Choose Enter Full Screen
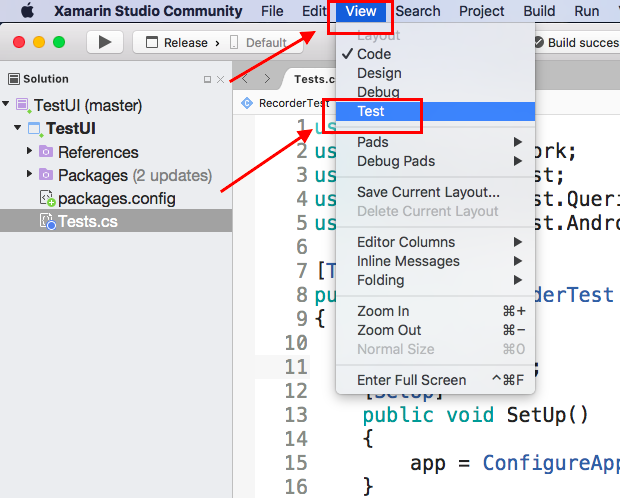This screenshot has height=498, width=620. [x=435, y=380]
